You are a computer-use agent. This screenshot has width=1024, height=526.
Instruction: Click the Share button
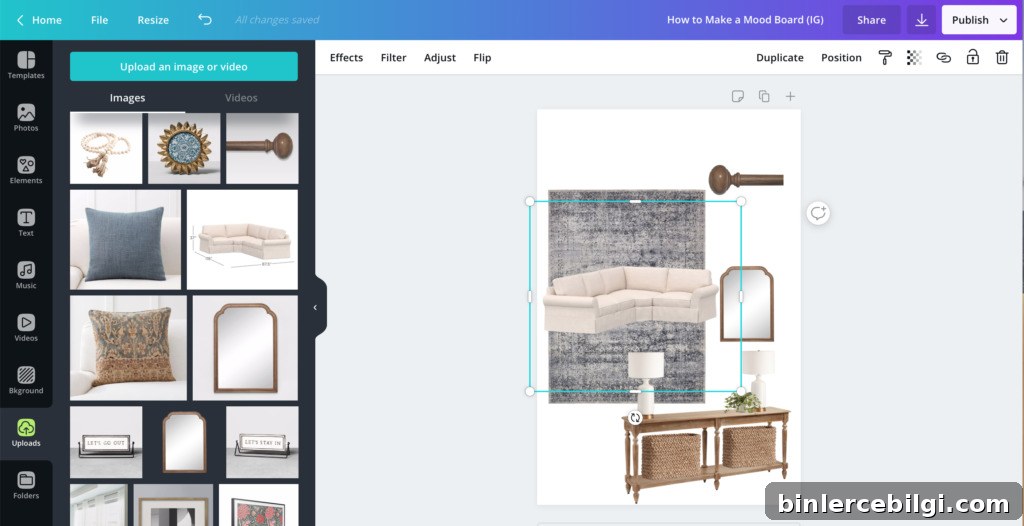[x=871, y=20]
